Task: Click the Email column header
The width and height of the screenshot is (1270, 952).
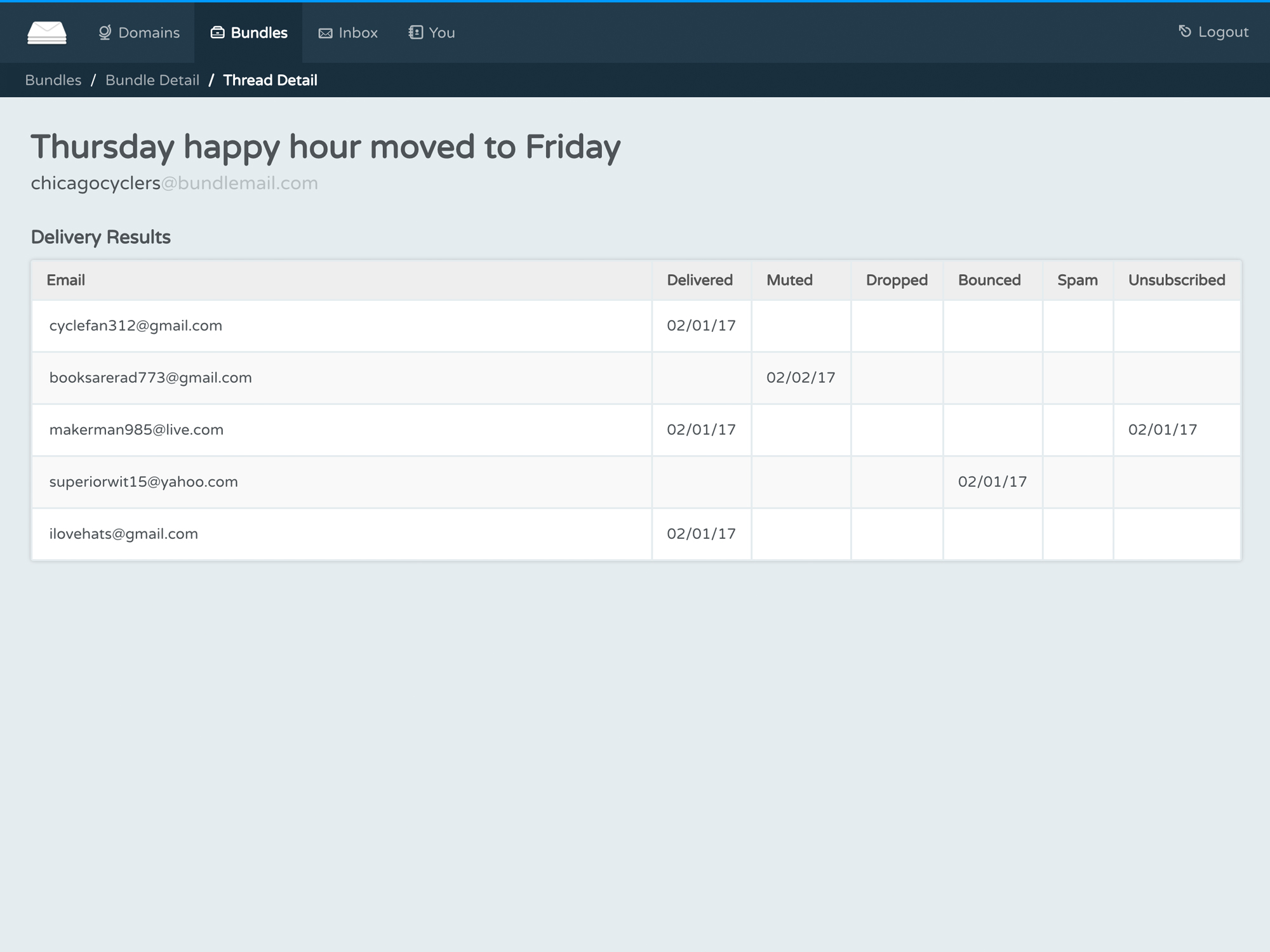Action: 342,280
